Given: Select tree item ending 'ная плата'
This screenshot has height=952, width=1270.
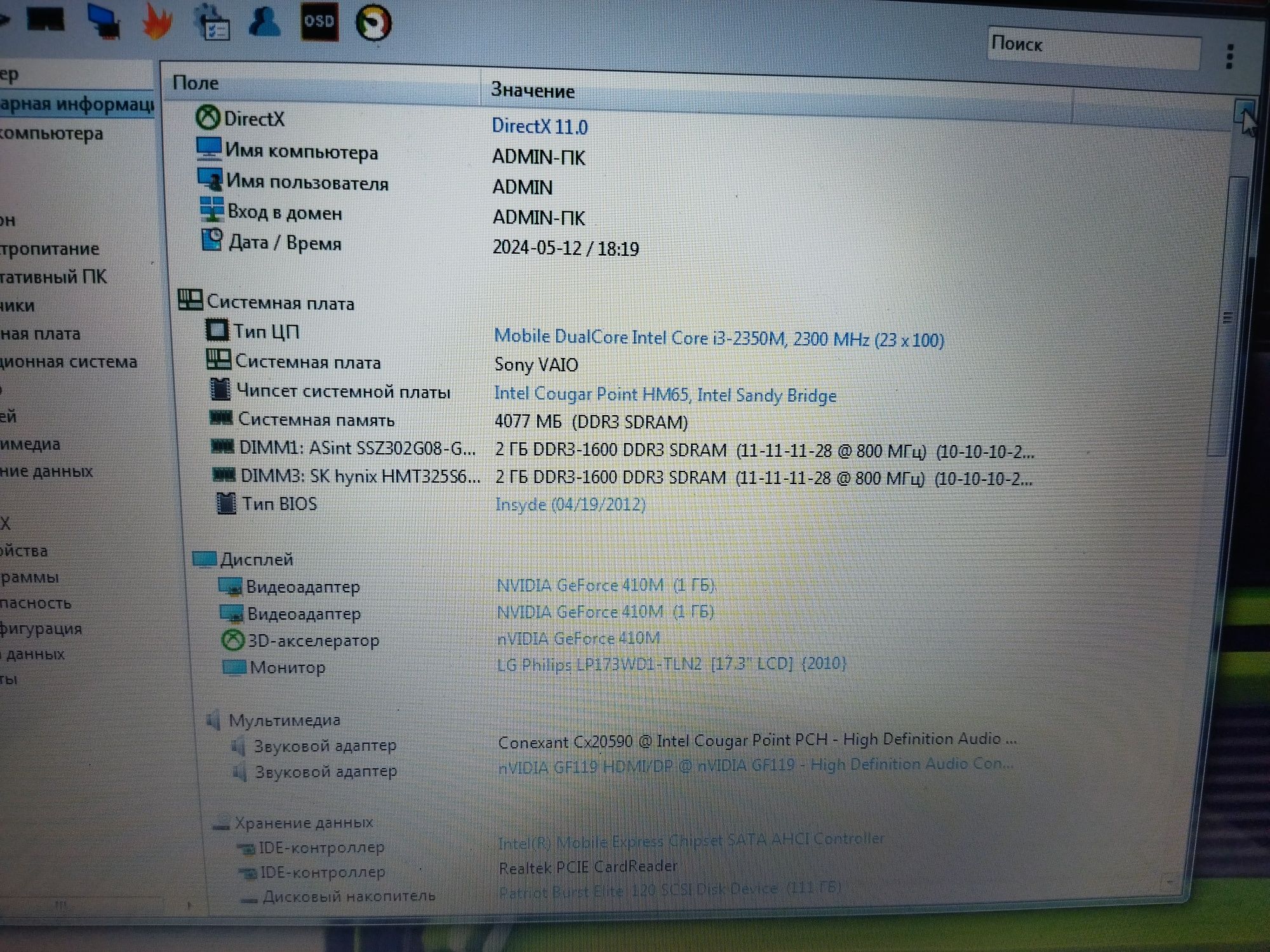Looking at the screenshot, I should [40, 334].
